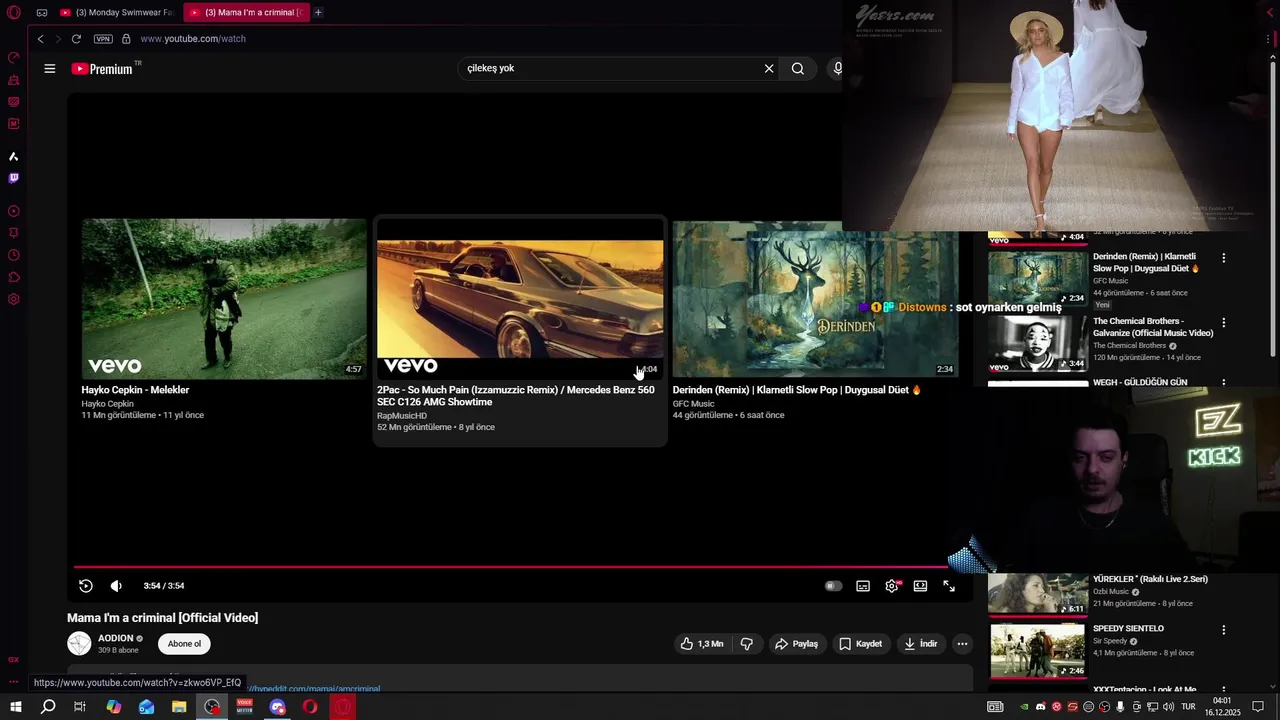Open File Explorer from the taskbar
Screen dimensions: 1280x720
179,707
